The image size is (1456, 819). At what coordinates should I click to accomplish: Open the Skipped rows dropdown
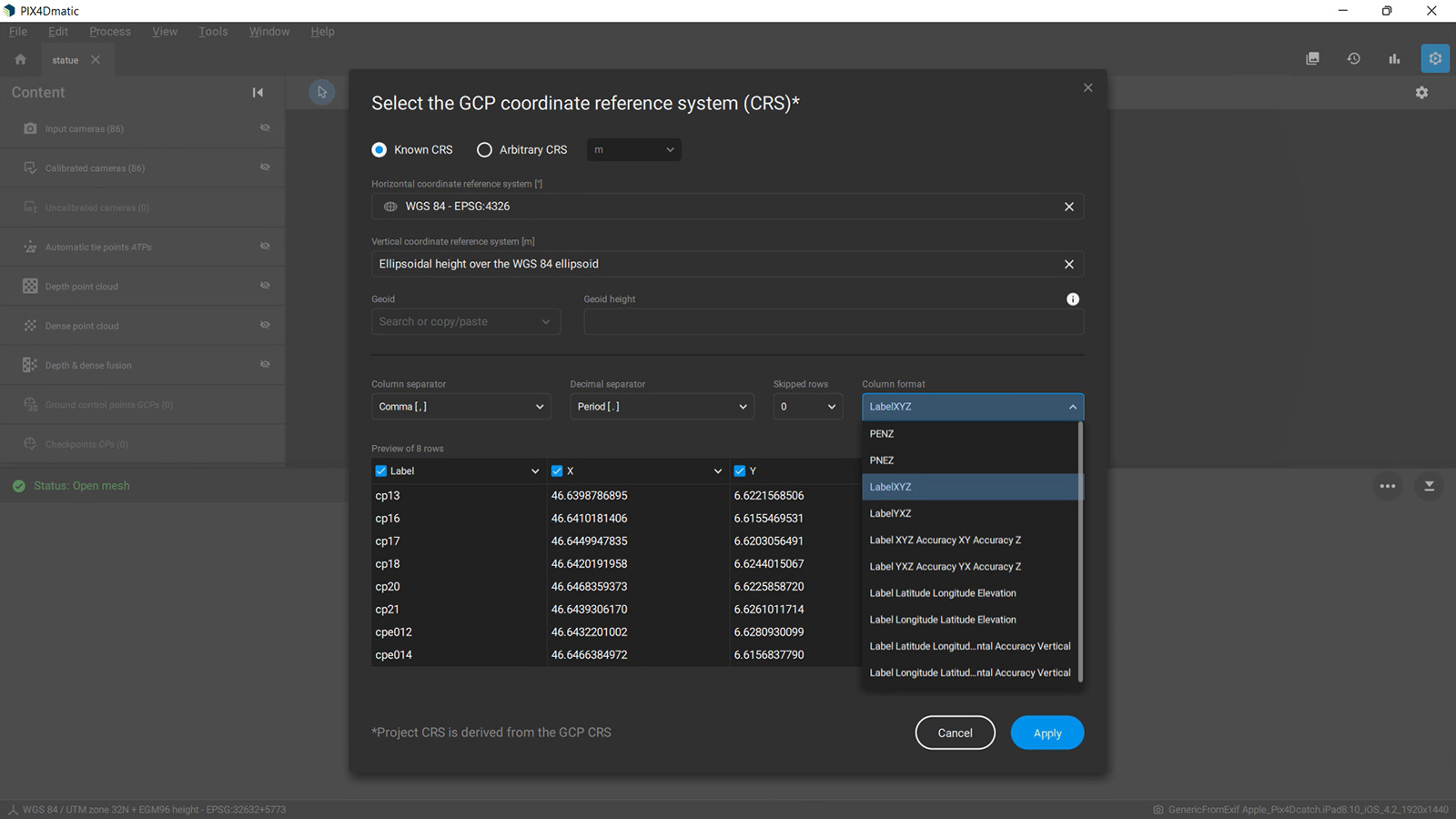click(808, 407)
